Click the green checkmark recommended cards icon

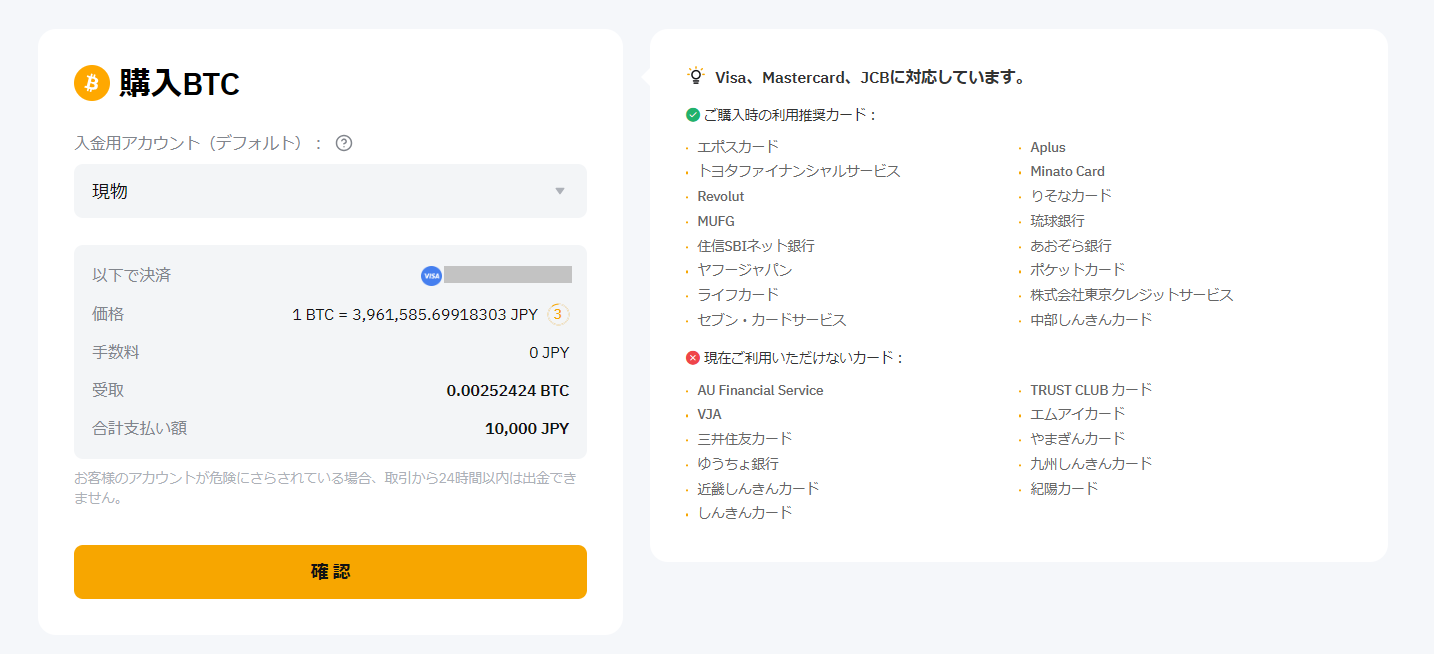pos(693,115)
